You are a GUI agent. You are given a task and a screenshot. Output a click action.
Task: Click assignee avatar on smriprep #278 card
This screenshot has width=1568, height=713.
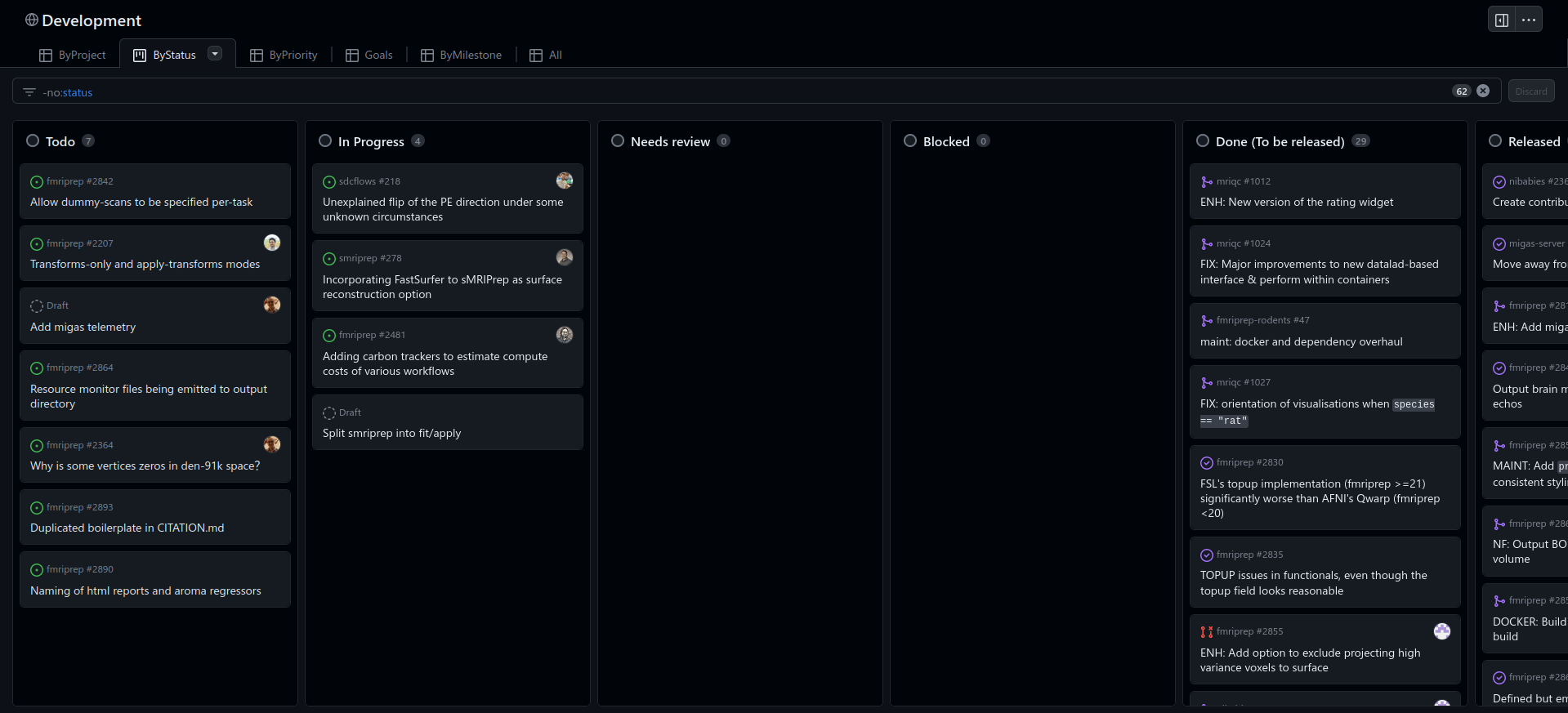(565, 257)
